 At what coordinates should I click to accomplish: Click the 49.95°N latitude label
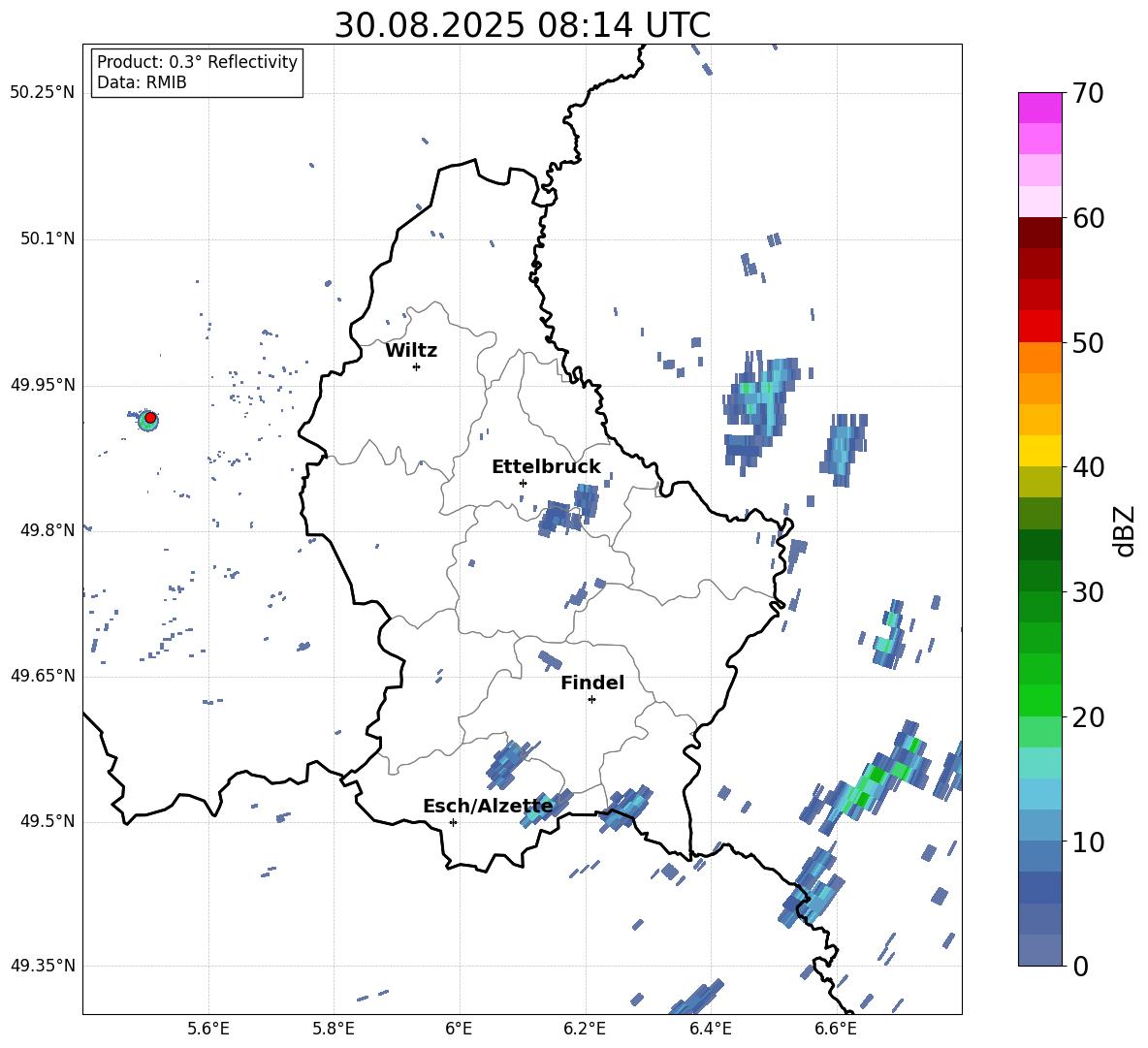click(43, 384)
